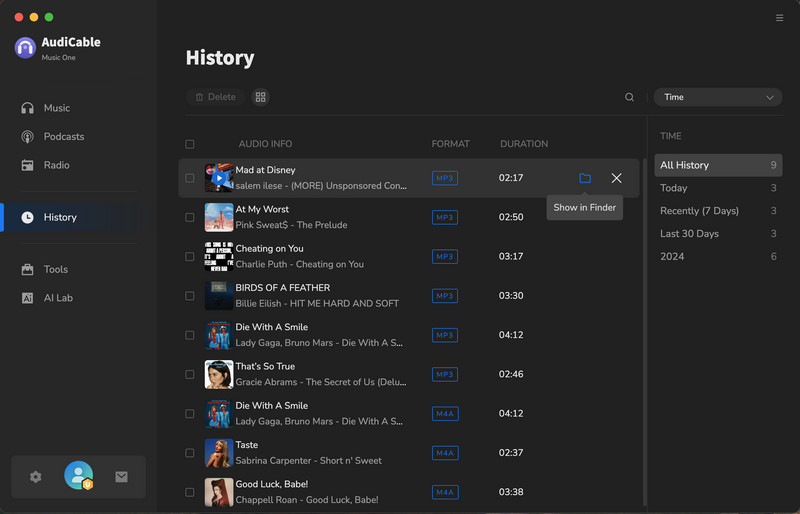Open AI Lab in the sidebar
Screen dimensions: 800x514
point(58,298)
